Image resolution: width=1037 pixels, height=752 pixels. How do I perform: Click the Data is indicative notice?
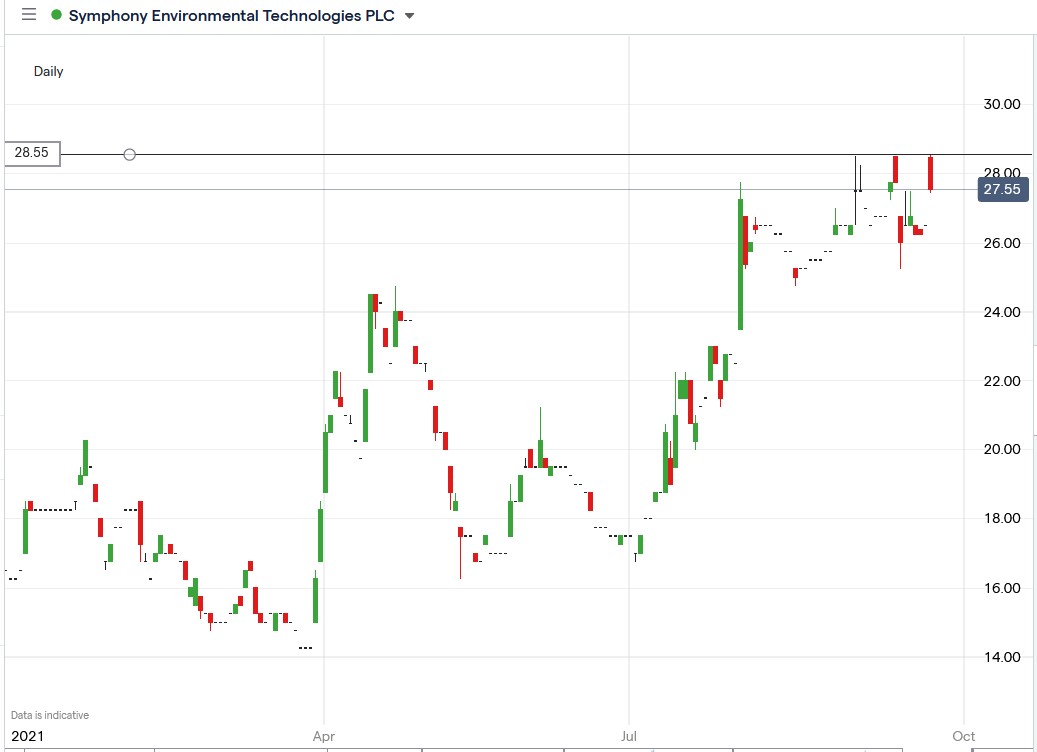48,714
